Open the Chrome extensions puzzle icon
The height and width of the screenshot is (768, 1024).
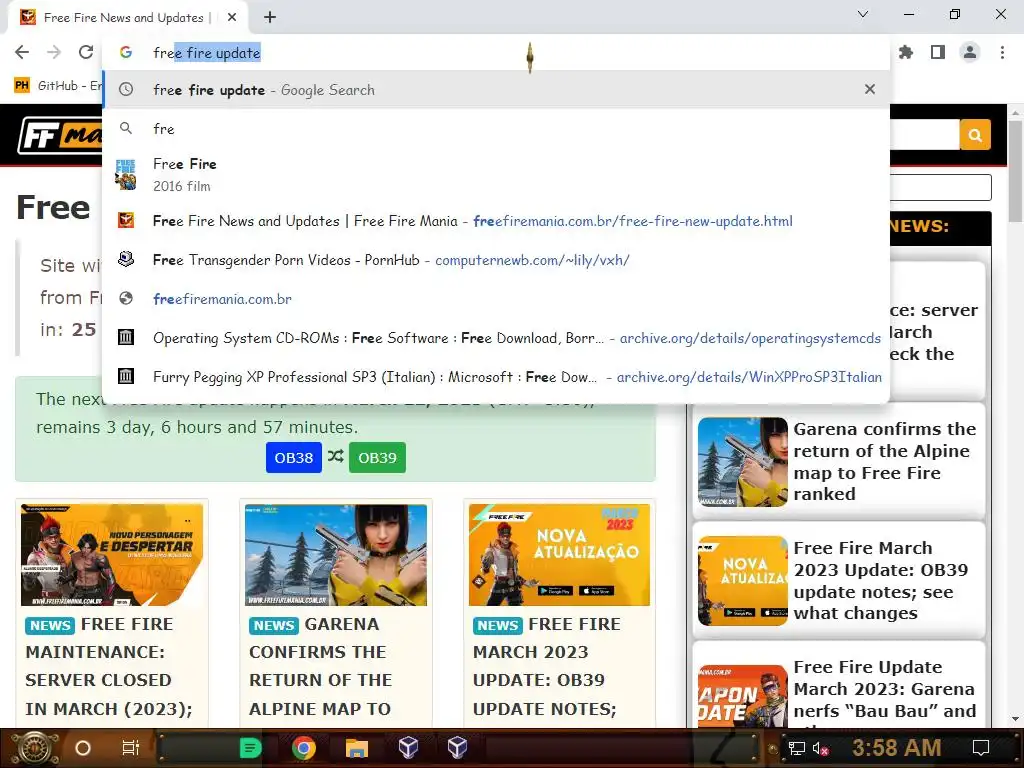(x=906, y=52)
